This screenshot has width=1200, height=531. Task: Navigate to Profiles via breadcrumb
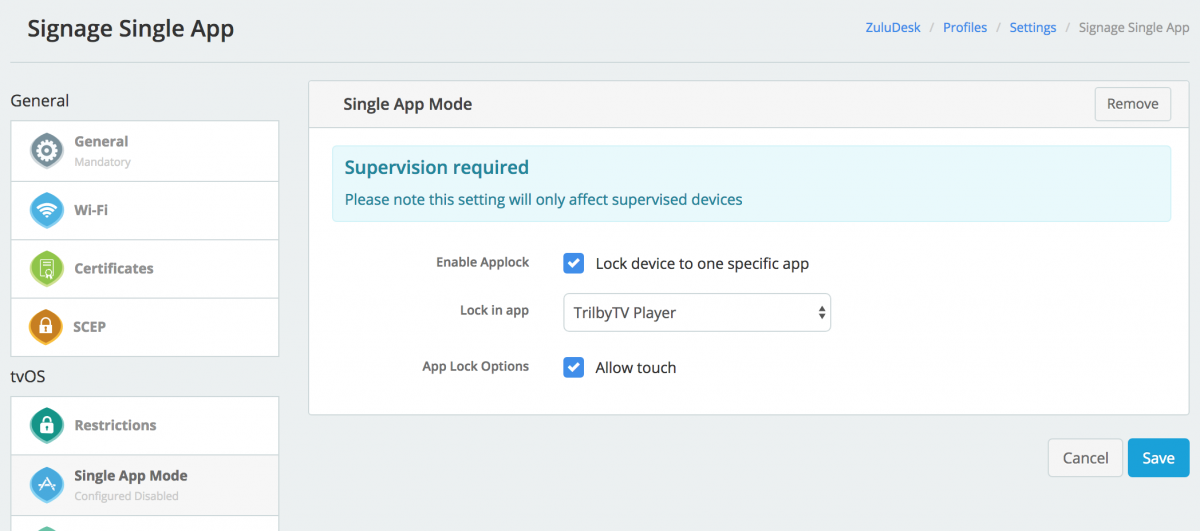pos(965,28)
